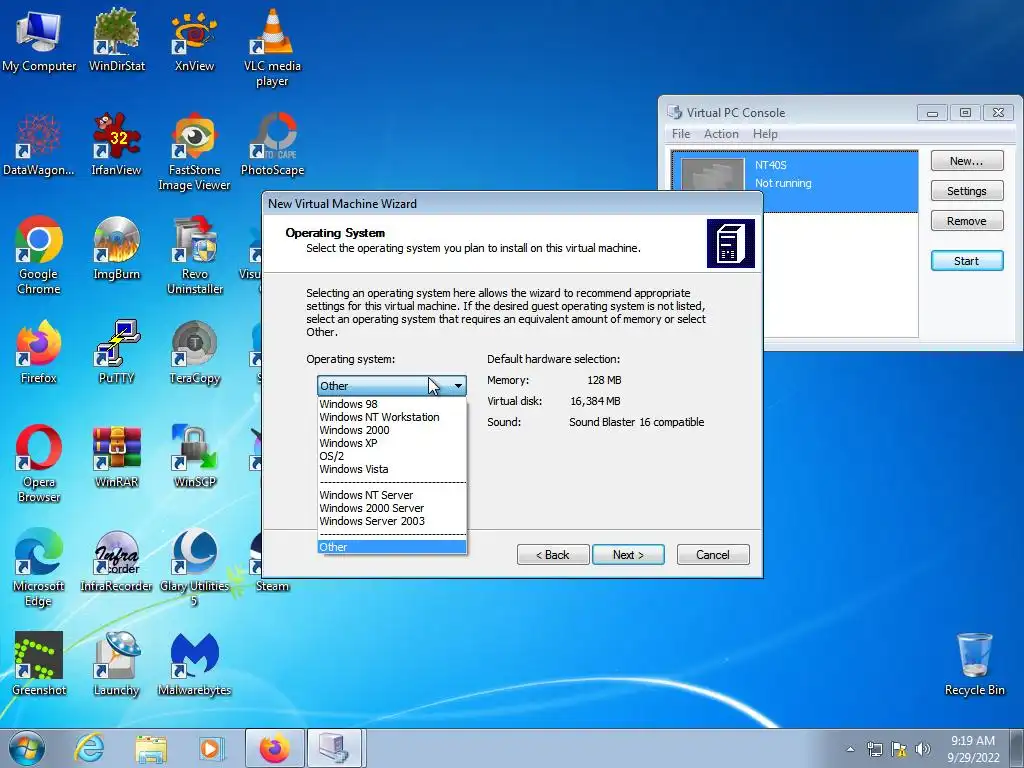
Task: Open File menu in Virtual PC Console
Action: coord(680,134)
